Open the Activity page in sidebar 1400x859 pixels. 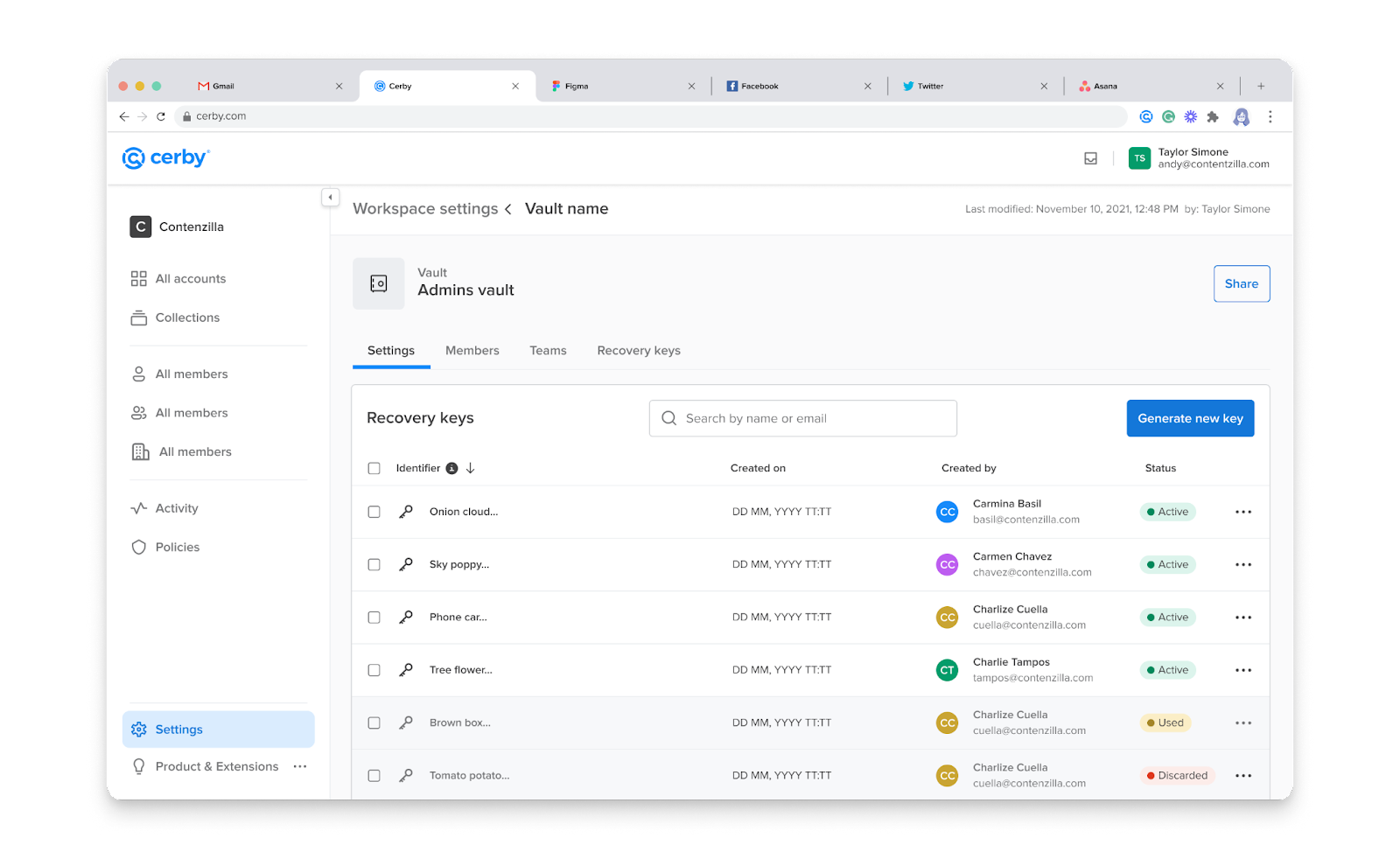[176, 508]
